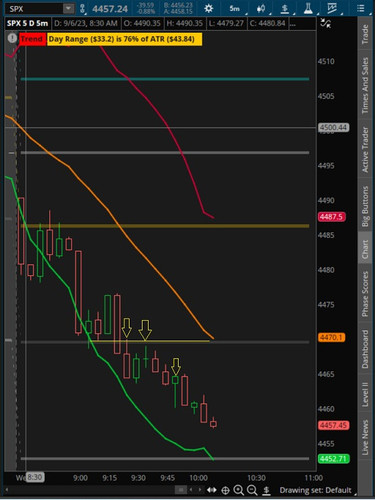The height and width of the screenshot is (500, 375).
Task: Open the Active Trader side tab
Action: click(365, 150)
